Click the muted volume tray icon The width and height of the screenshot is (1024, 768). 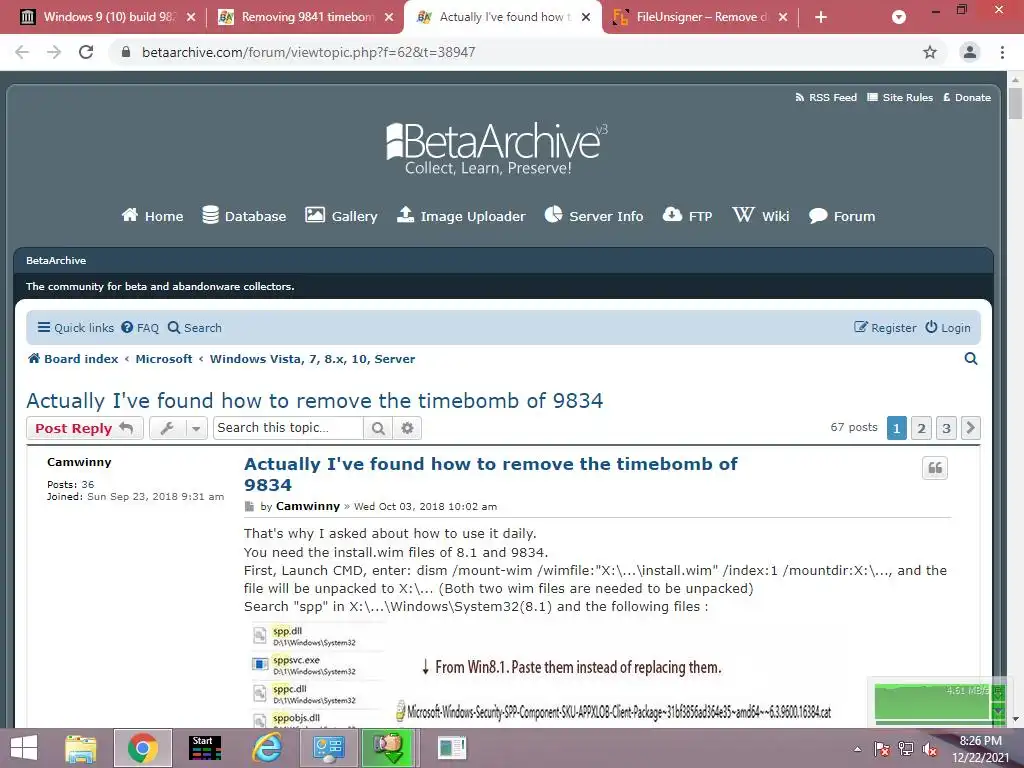929,750
